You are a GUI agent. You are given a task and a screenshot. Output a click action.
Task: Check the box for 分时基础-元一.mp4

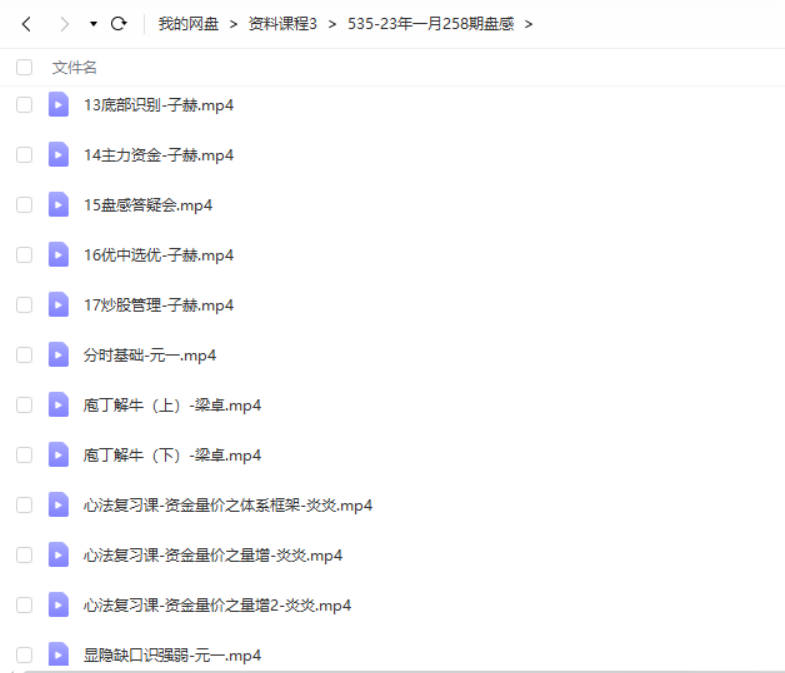[24, 355]
